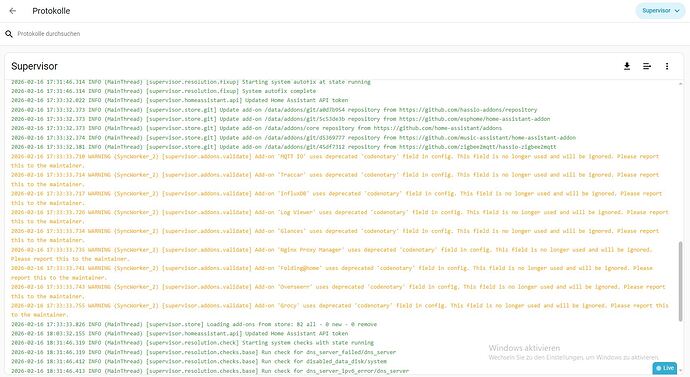Image resolution: width=690 pixels, height=377 pixels.
Task: Select the 'Traccar' codenotary warning line
Action: [335, 179]
